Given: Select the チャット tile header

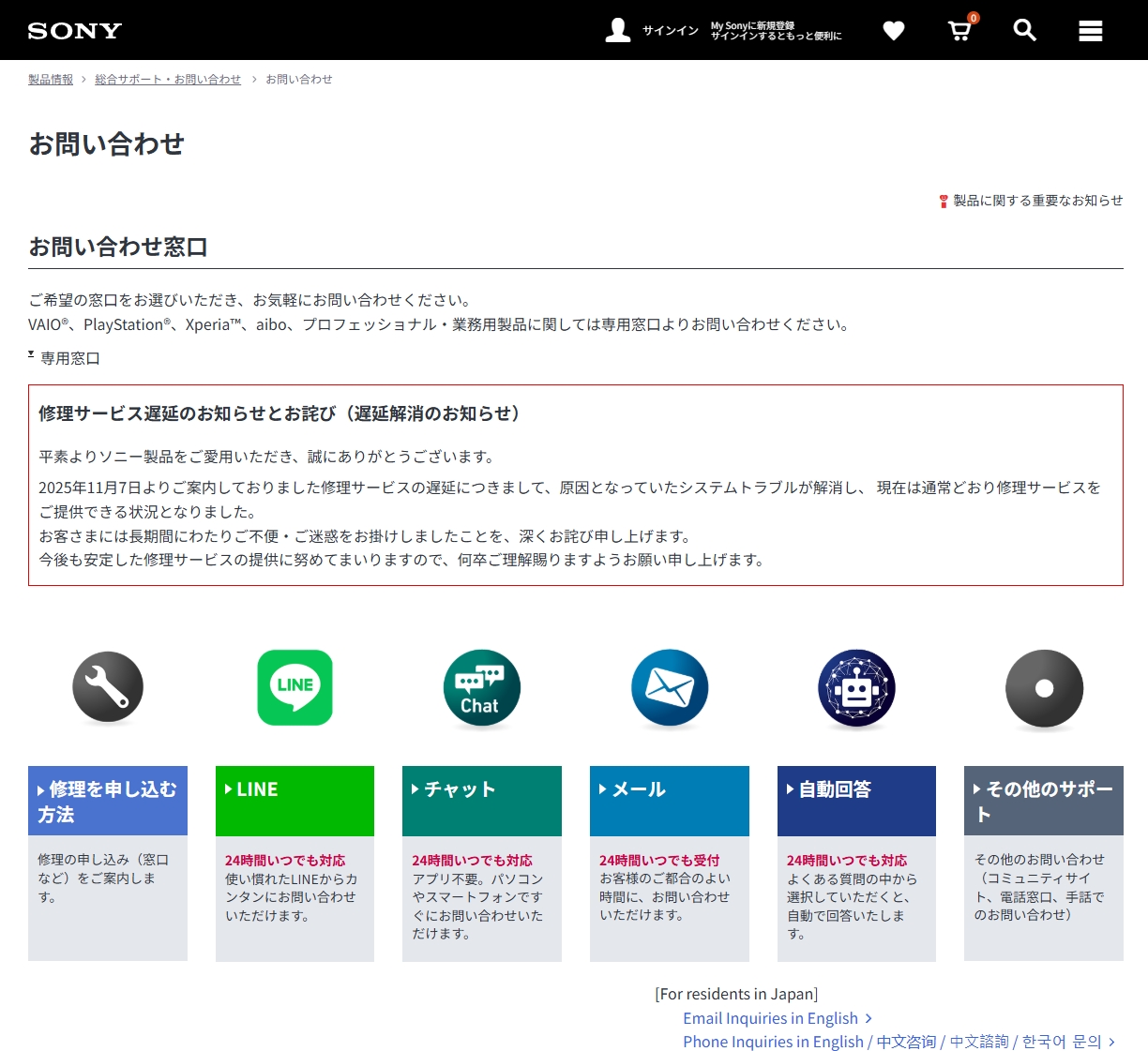Looking at the screenshot, I should [x=482, y=790].
